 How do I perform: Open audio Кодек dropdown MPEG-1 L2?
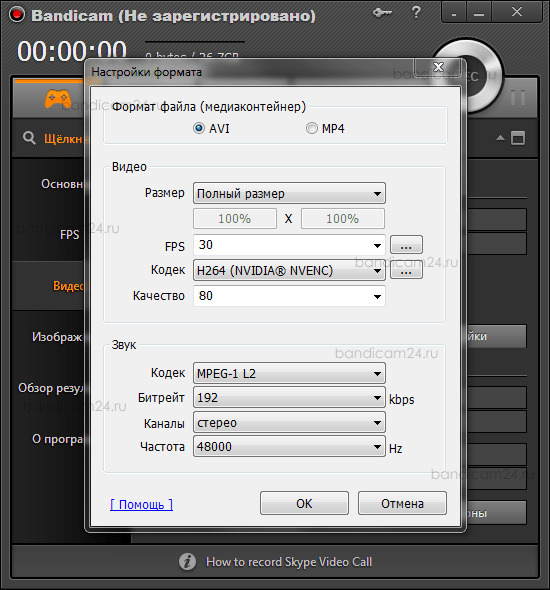[289, 373]
